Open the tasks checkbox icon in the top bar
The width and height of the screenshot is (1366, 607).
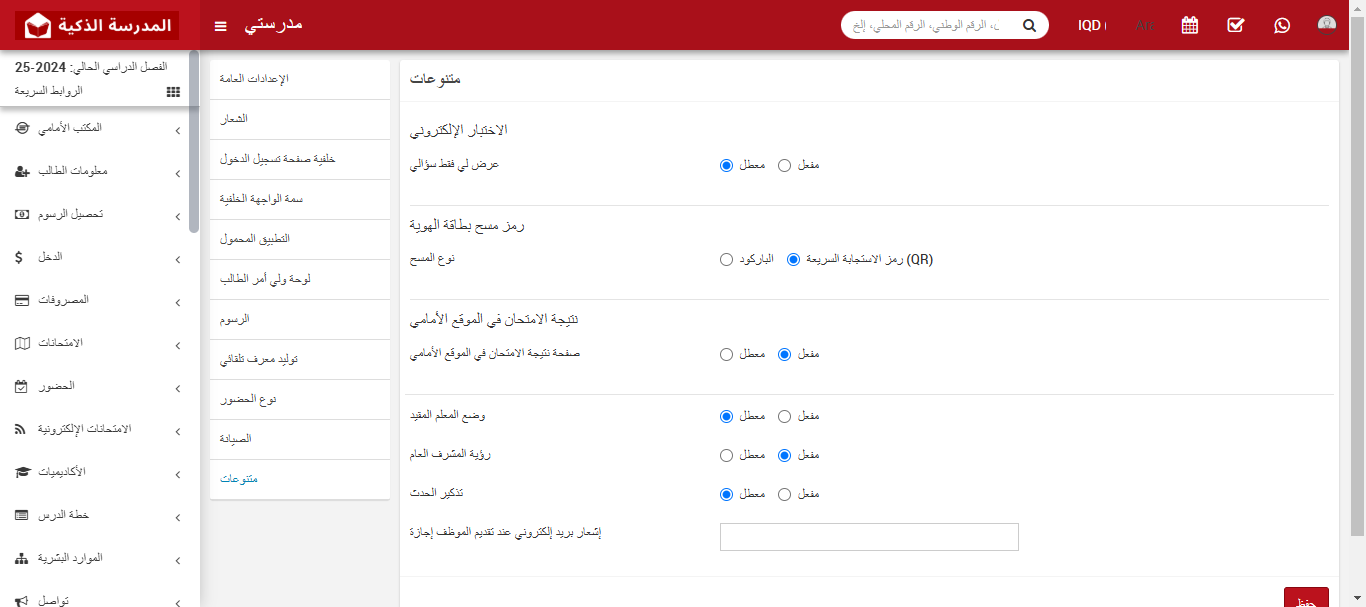coord(1236,24)
